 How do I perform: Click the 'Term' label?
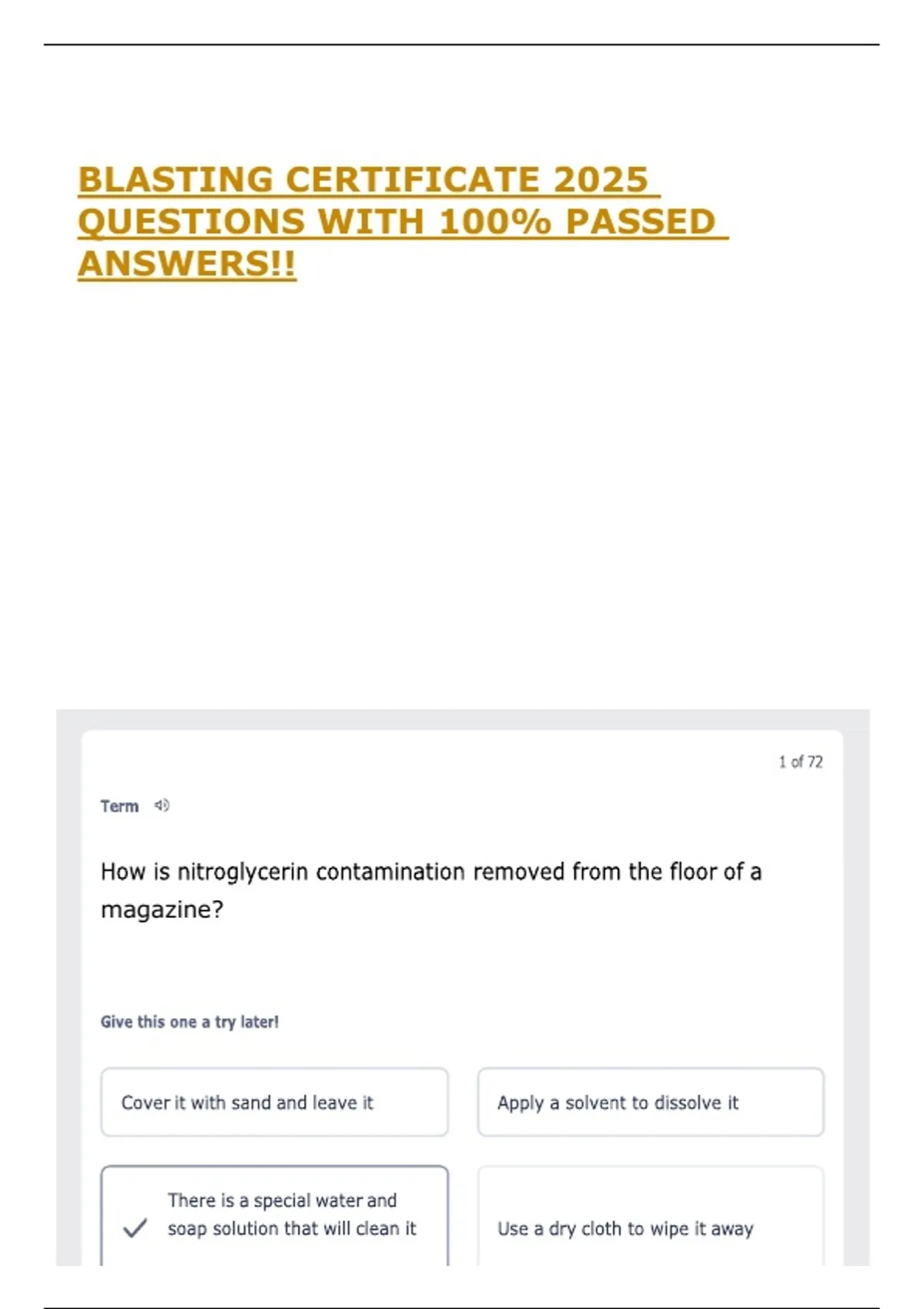119,806
